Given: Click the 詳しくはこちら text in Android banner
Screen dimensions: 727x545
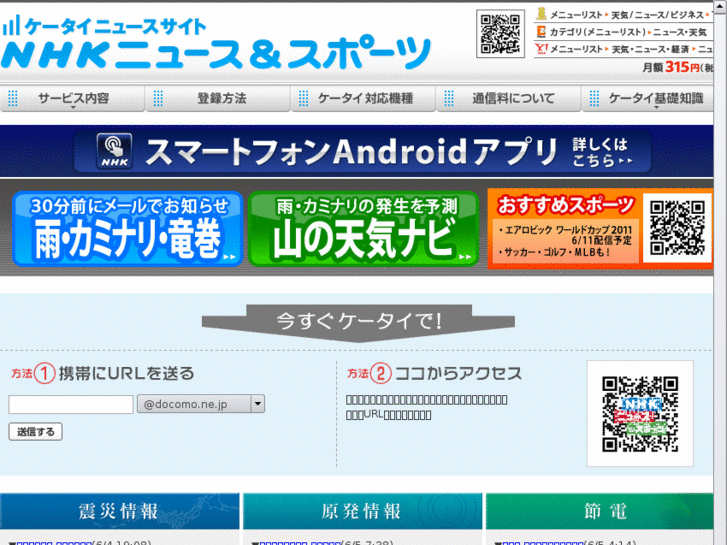Looking at the screenshot, I should (x=601, y=152).
